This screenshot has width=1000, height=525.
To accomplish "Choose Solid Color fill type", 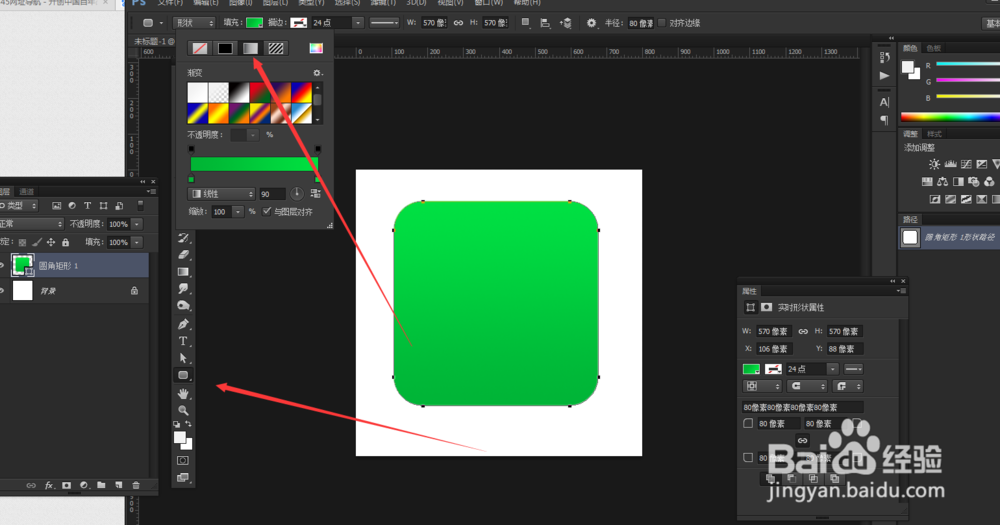I will click(225, 48).
